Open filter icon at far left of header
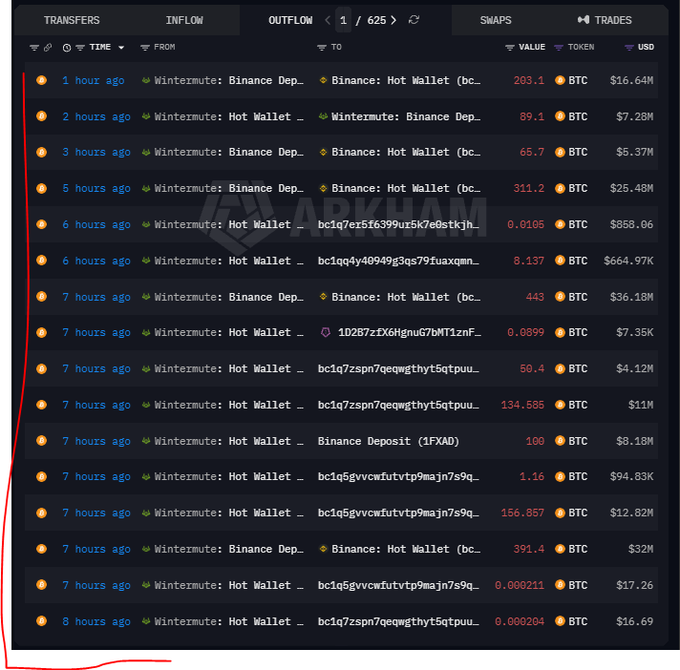This screenshot has height=670, width=680. (x=34, y=48)
